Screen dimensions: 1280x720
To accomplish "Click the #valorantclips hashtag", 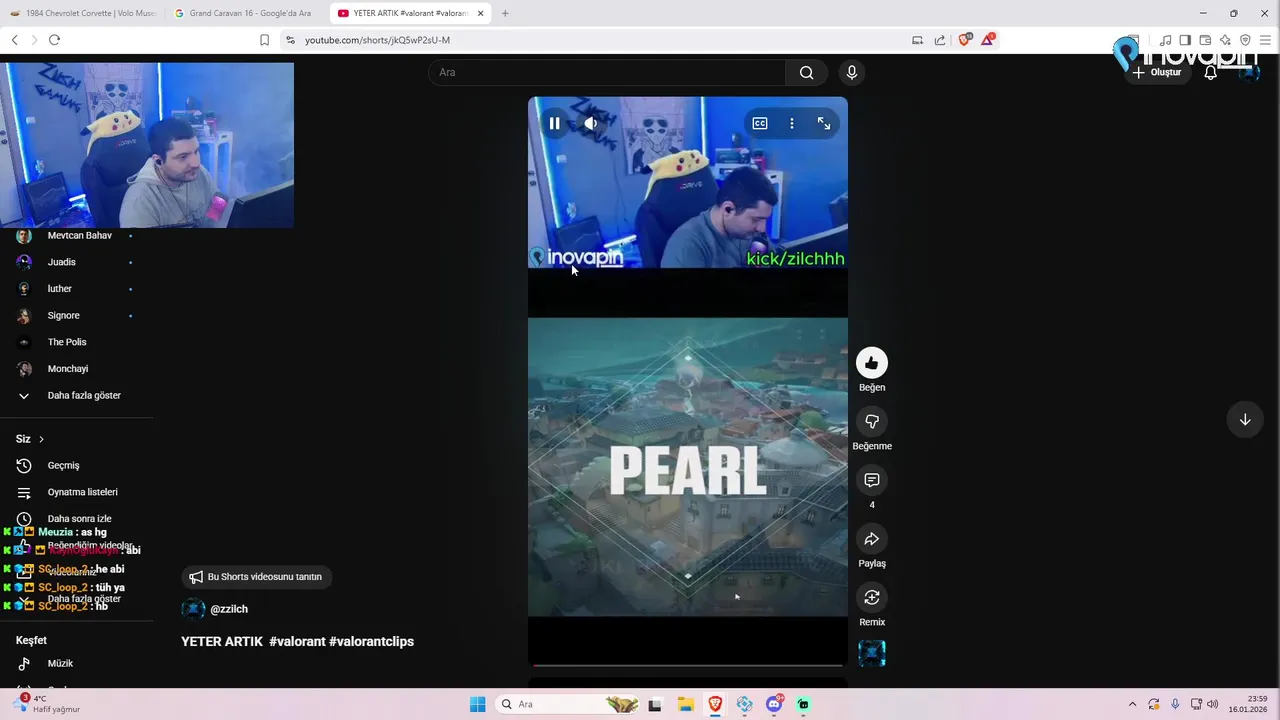I will coord(371,642).
